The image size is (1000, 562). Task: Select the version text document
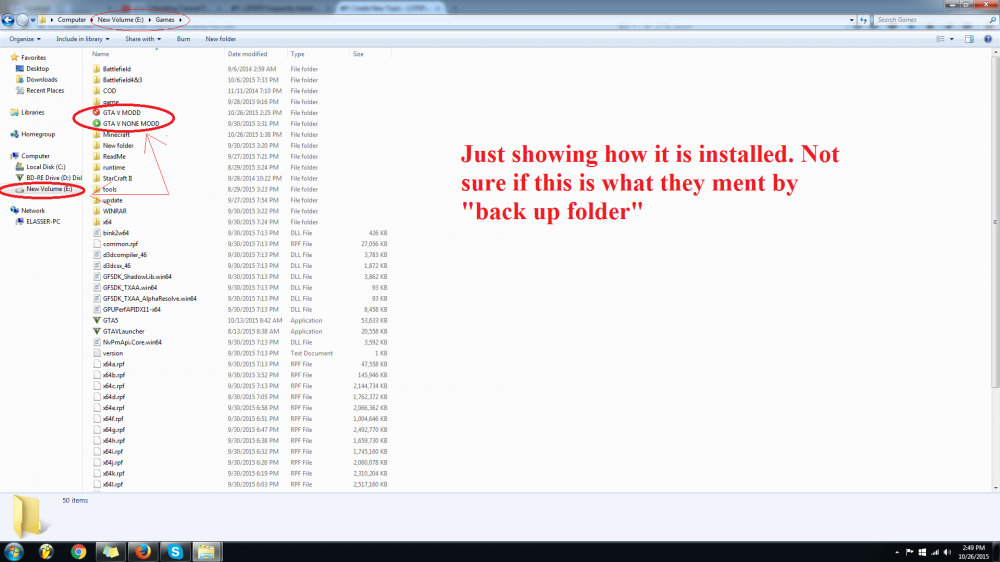pyautogui.click(x=113, y=353)
